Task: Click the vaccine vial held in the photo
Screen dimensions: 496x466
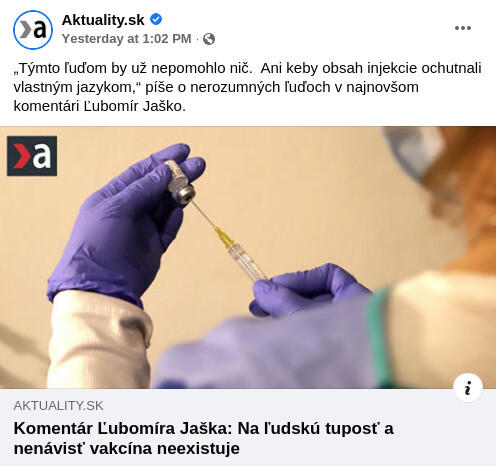Action: (x=180, y=181)
